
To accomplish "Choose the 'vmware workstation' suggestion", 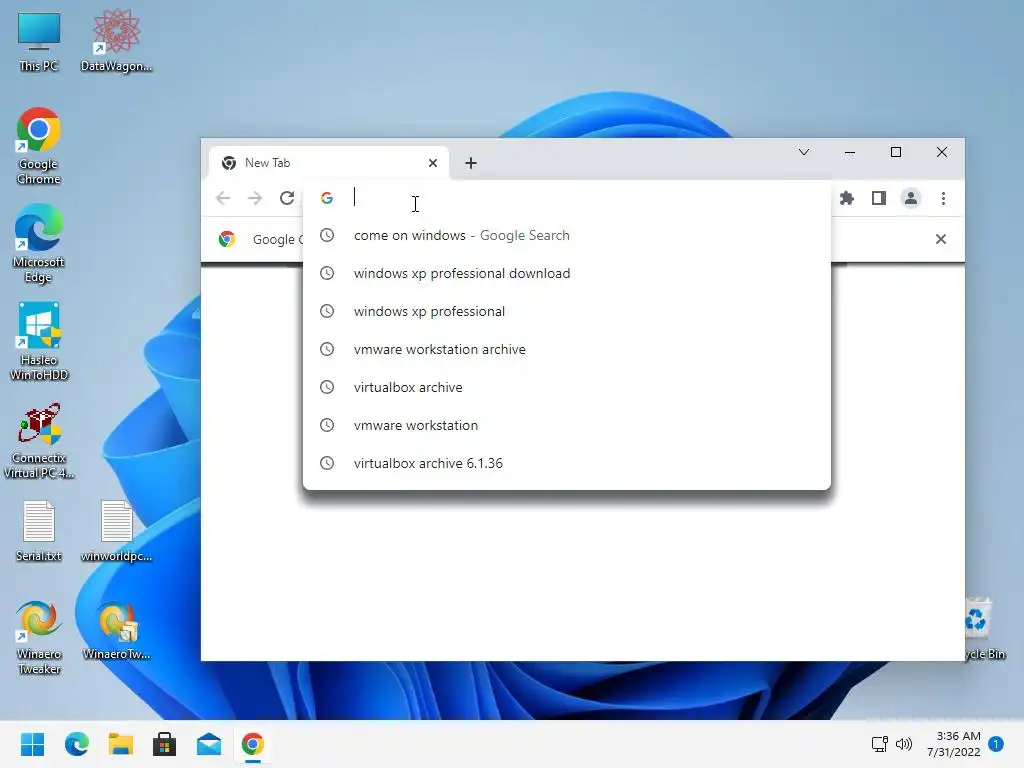I will coord(567,424).
